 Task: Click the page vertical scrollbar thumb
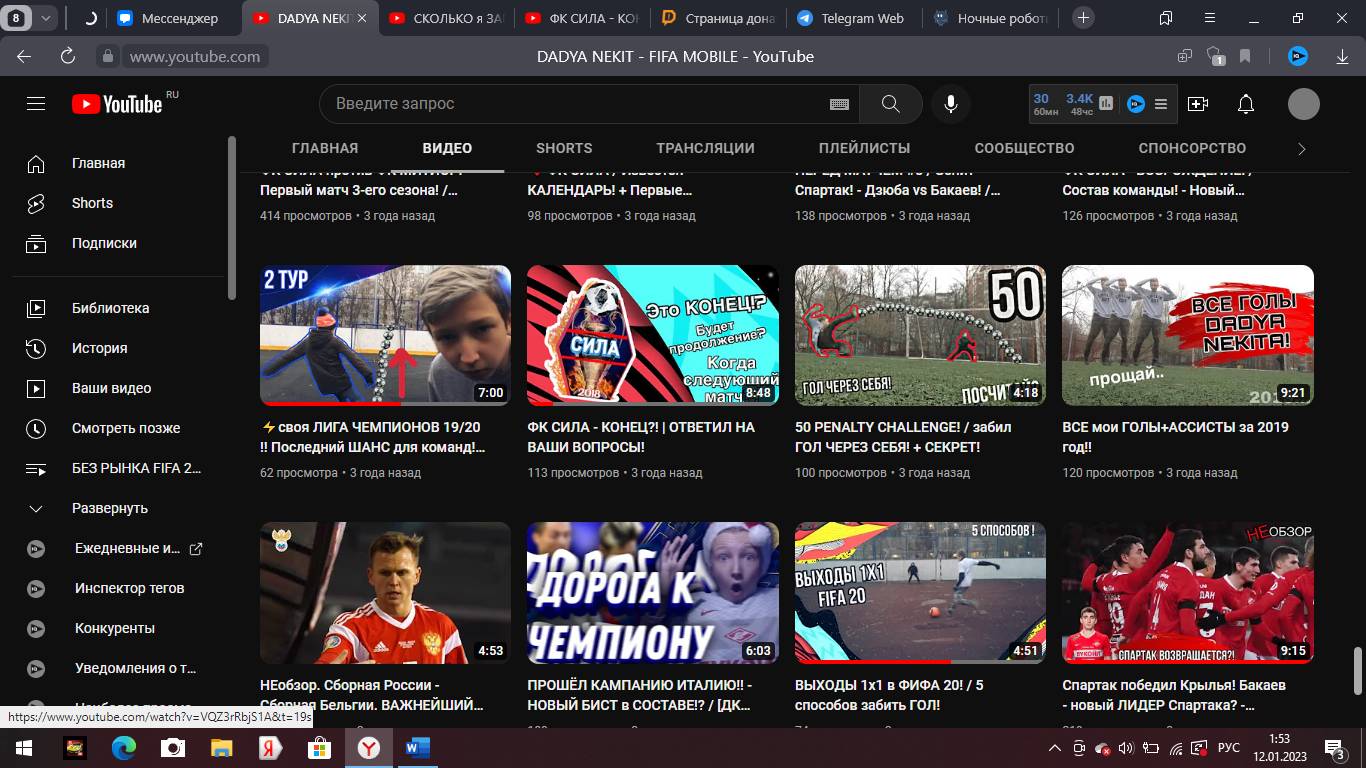(x=1358, y=671)
